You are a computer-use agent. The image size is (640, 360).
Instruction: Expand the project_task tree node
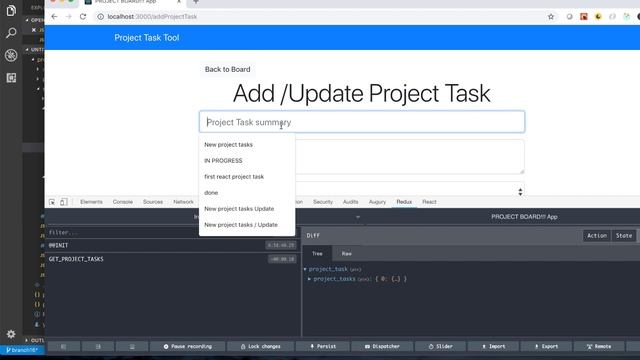click(x=305, y=269)
